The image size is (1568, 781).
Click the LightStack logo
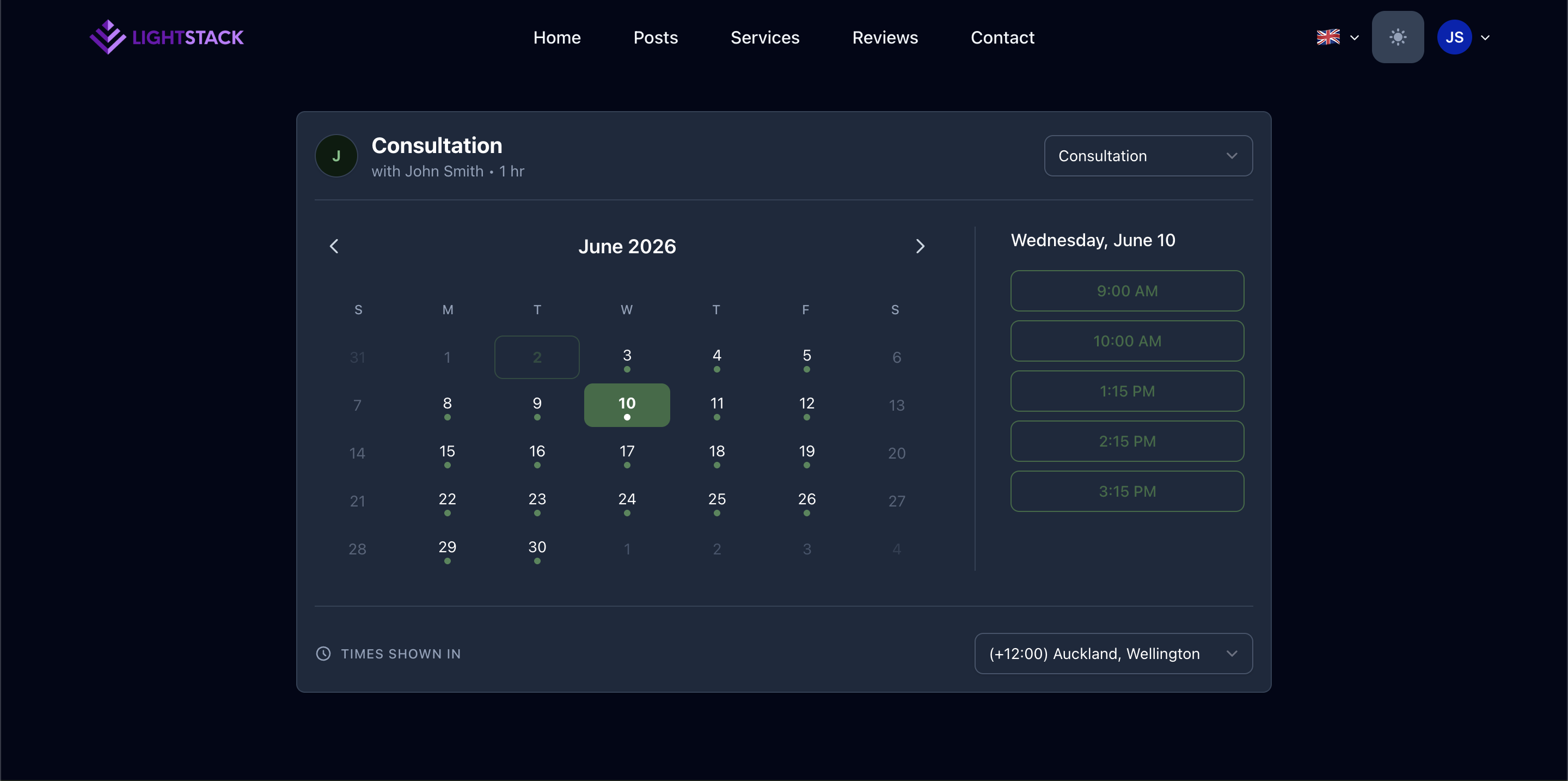tap(166, 37)
